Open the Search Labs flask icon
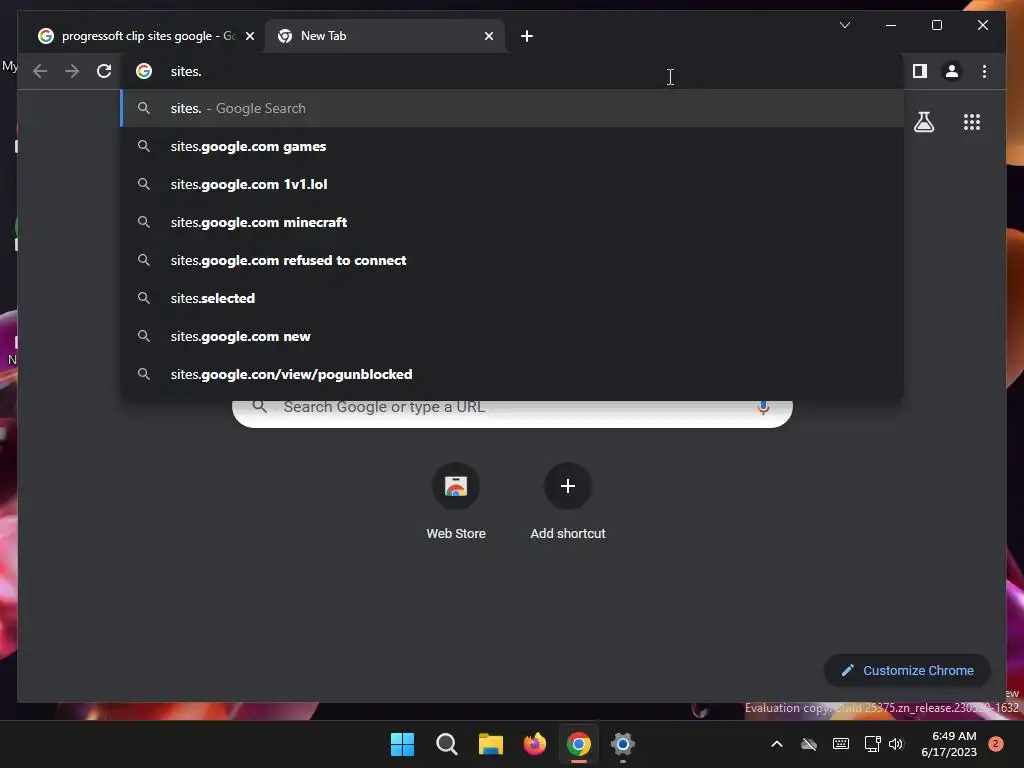Viewport: 1024px width, 768px height. point(923,122)
